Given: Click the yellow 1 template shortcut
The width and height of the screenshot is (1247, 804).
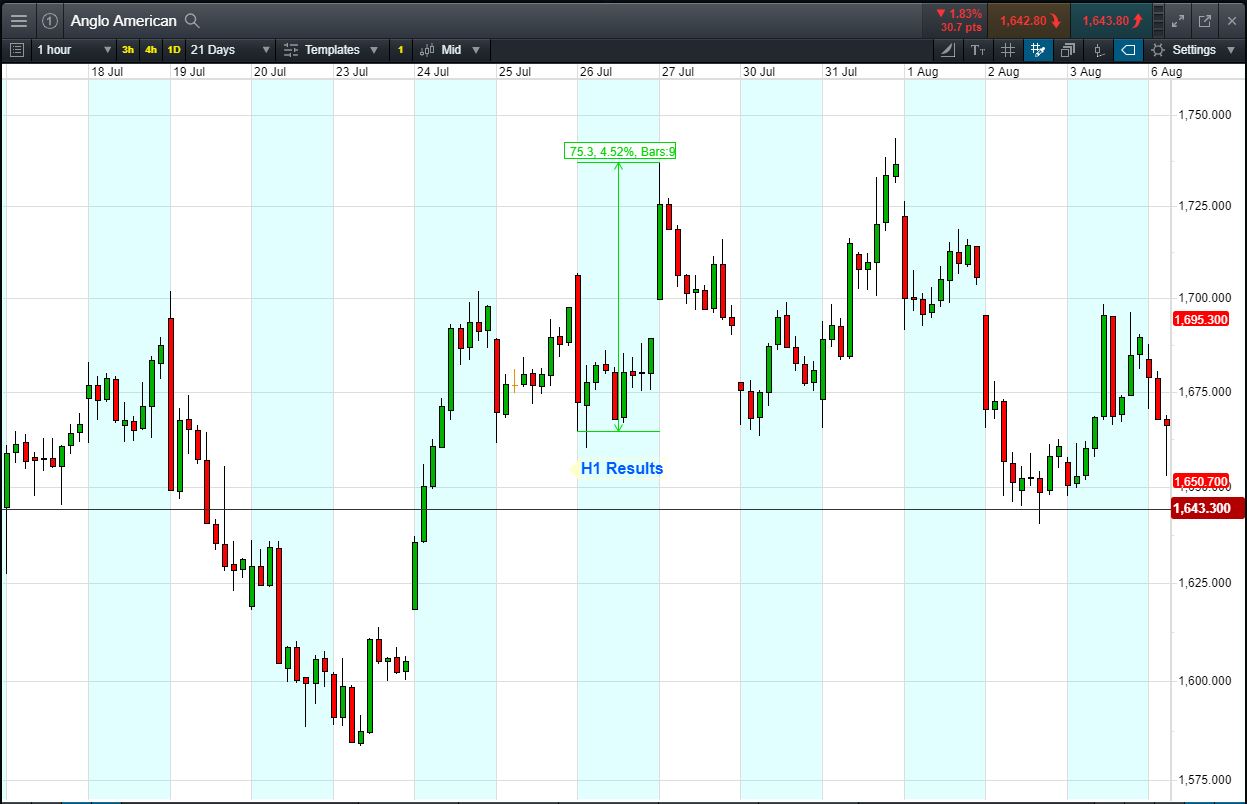Looking at the screenshot, I should (x=401, y=50).
